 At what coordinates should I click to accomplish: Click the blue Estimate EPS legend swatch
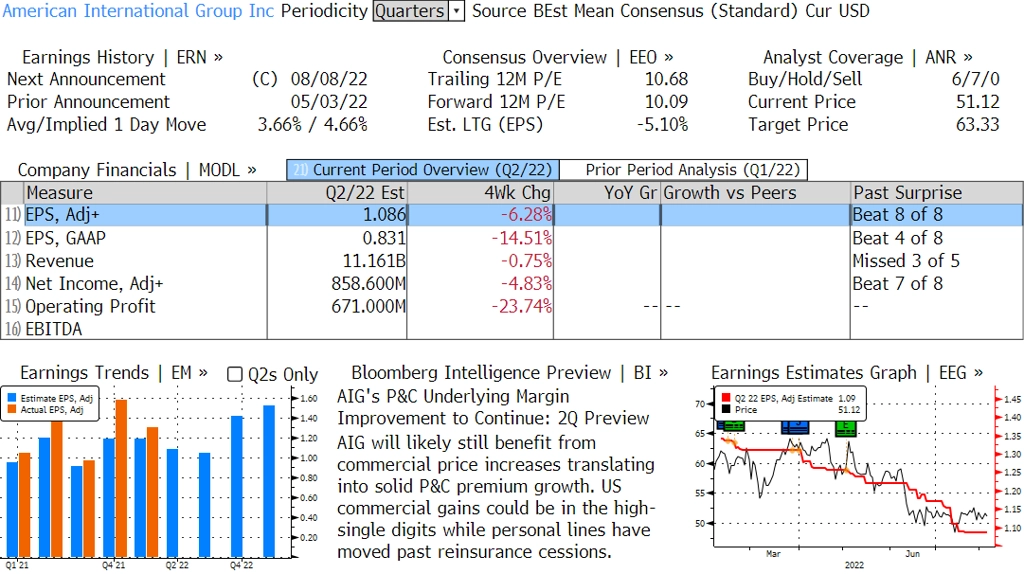(12, 398)
